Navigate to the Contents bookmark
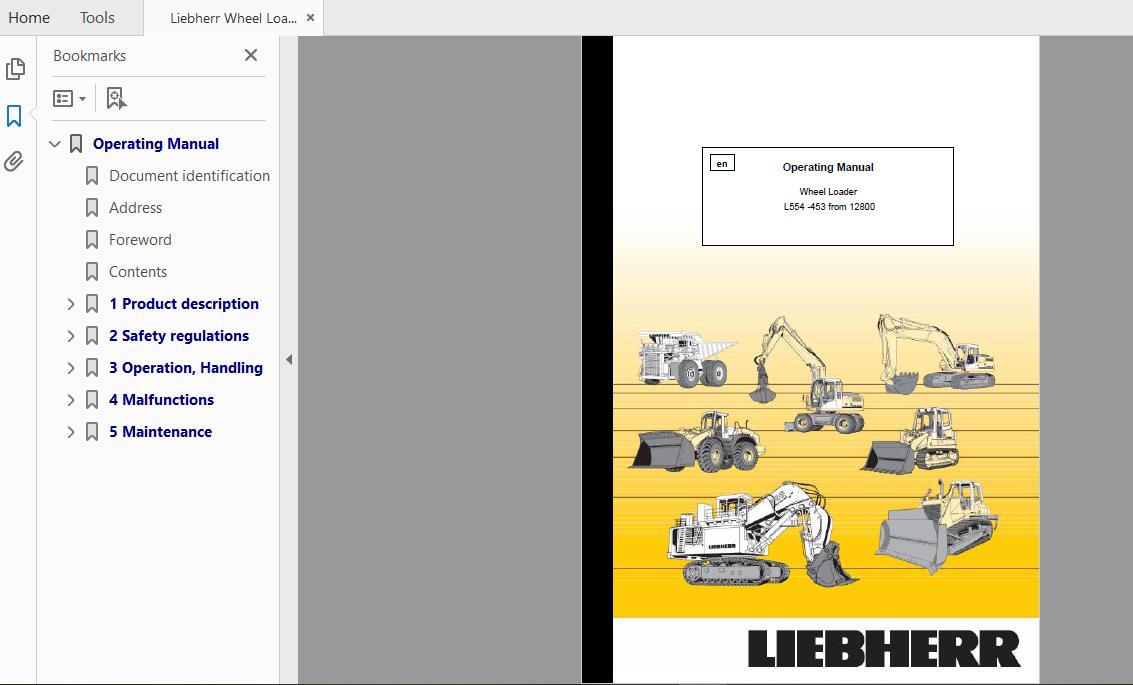This screenshot has width=1133, height=685. click(138, 272)
